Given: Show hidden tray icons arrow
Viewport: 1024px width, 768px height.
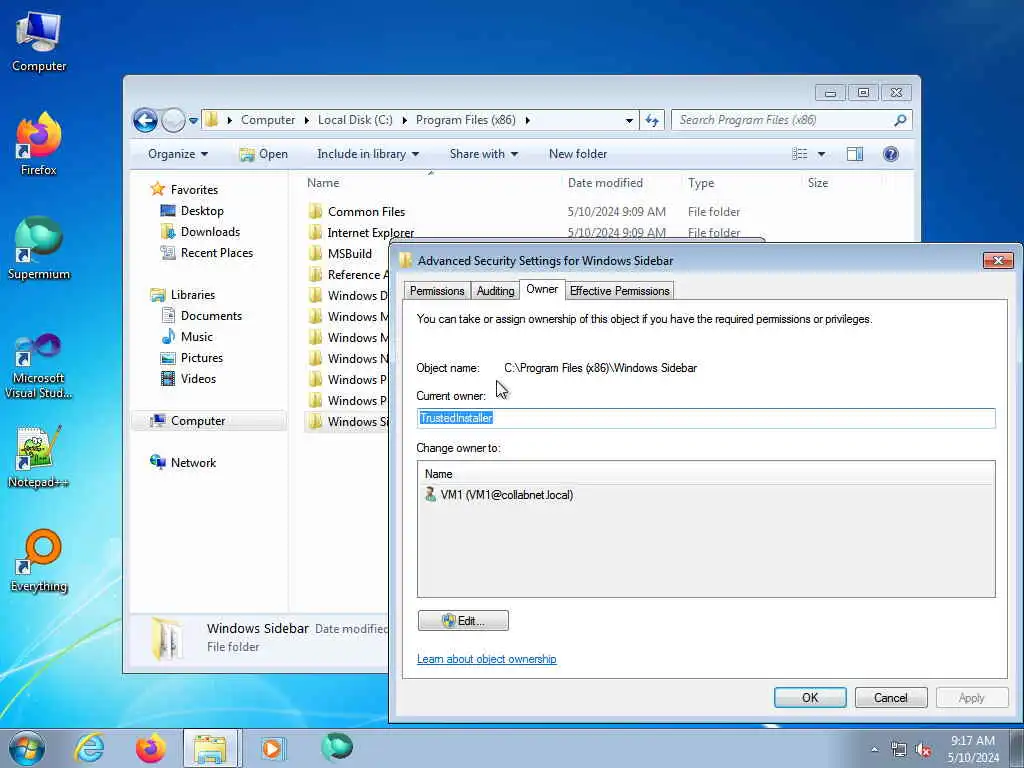Looking at the screenshot, I should 874,750.
